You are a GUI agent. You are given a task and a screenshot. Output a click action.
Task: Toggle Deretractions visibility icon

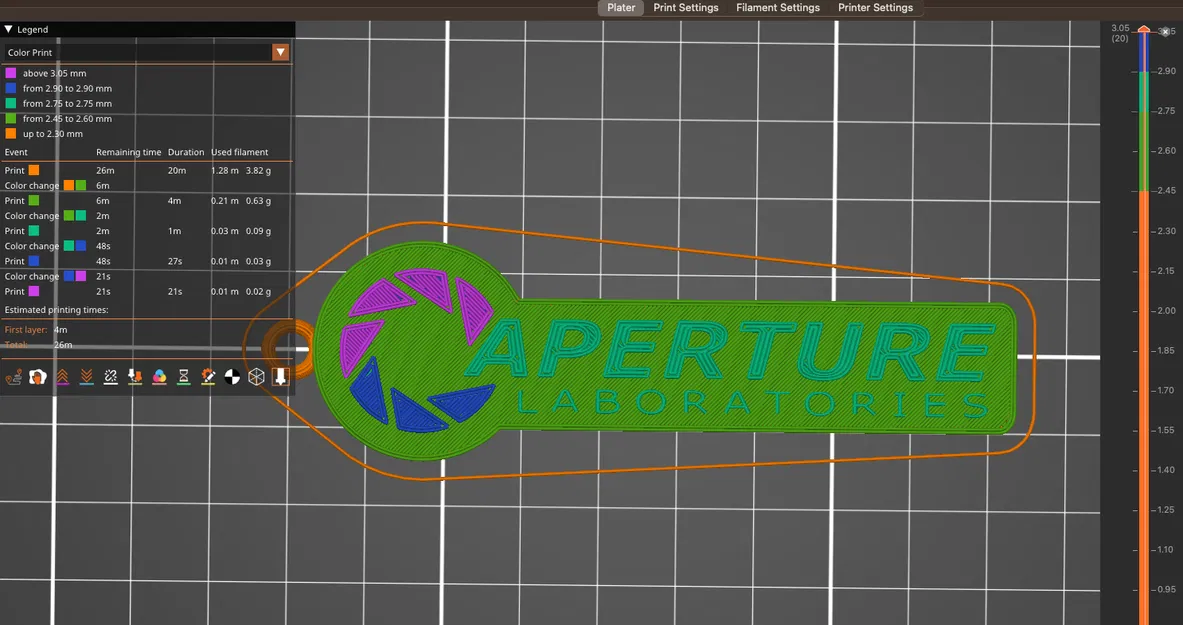87,377
